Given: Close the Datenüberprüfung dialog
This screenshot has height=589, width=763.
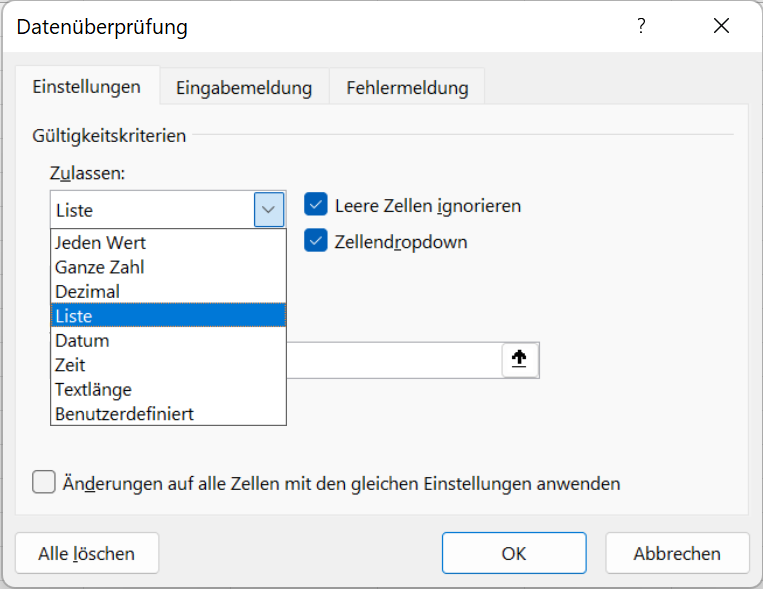Looking at the screenshot, I should coord(721,26).
